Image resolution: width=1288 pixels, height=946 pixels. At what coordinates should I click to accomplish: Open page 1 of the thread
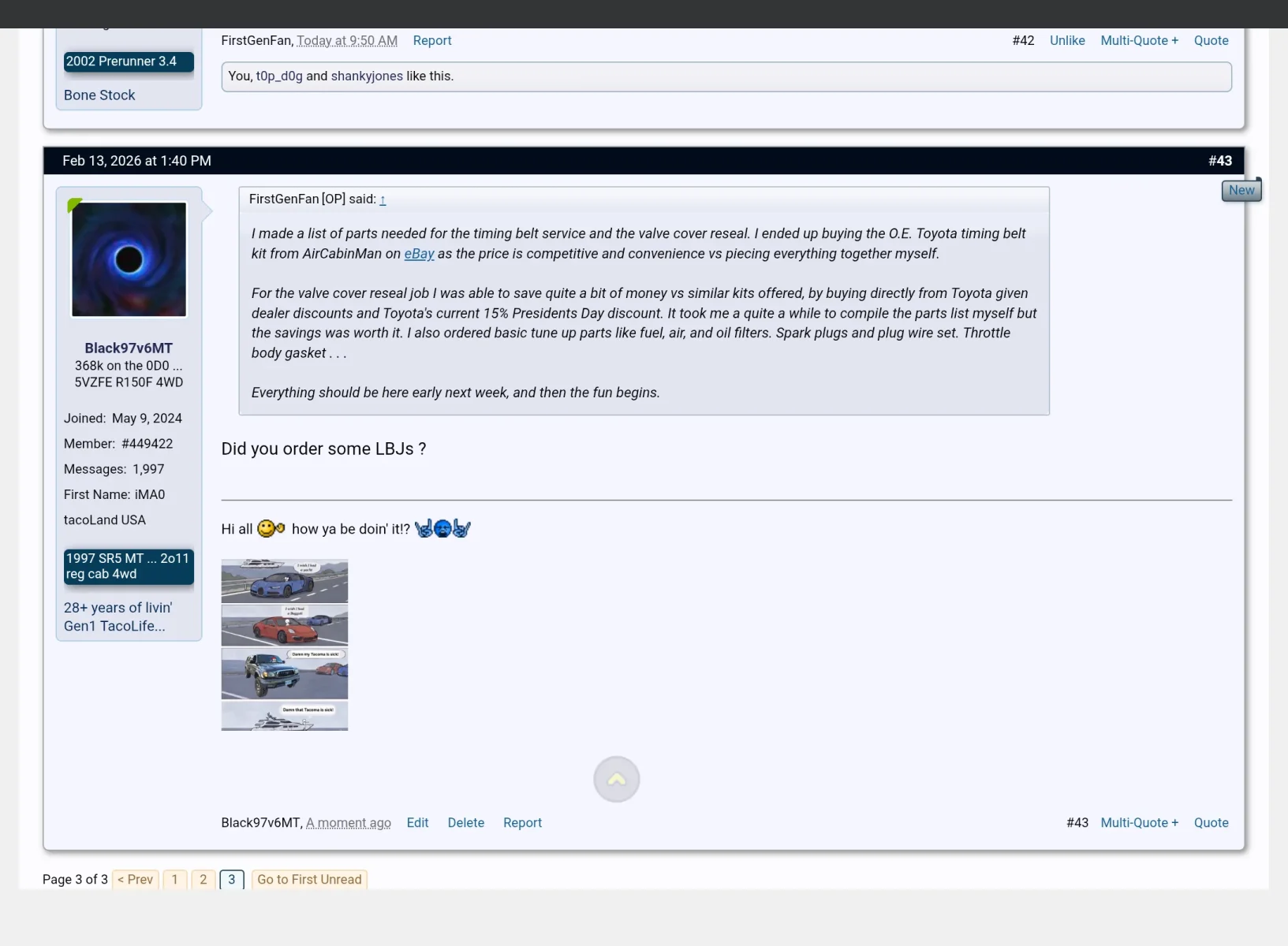coord(175,879)
